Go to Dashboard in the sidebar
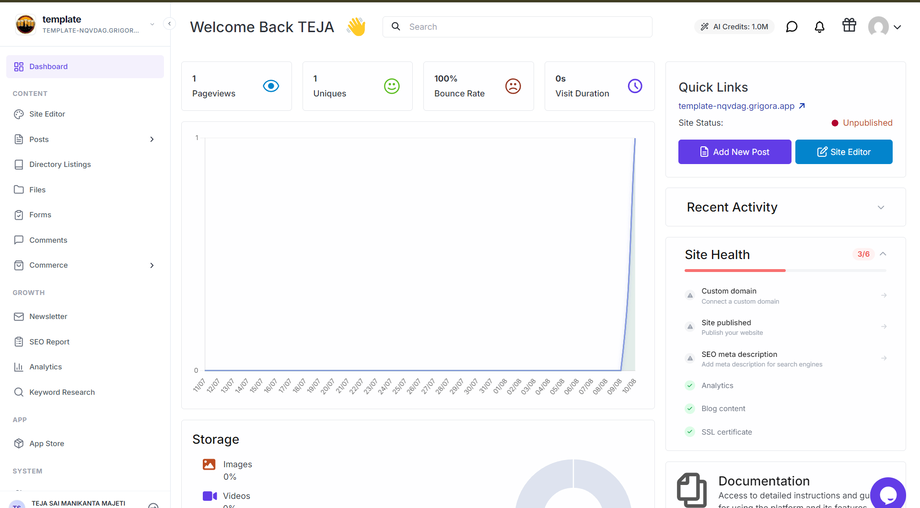 coord(85,66)
